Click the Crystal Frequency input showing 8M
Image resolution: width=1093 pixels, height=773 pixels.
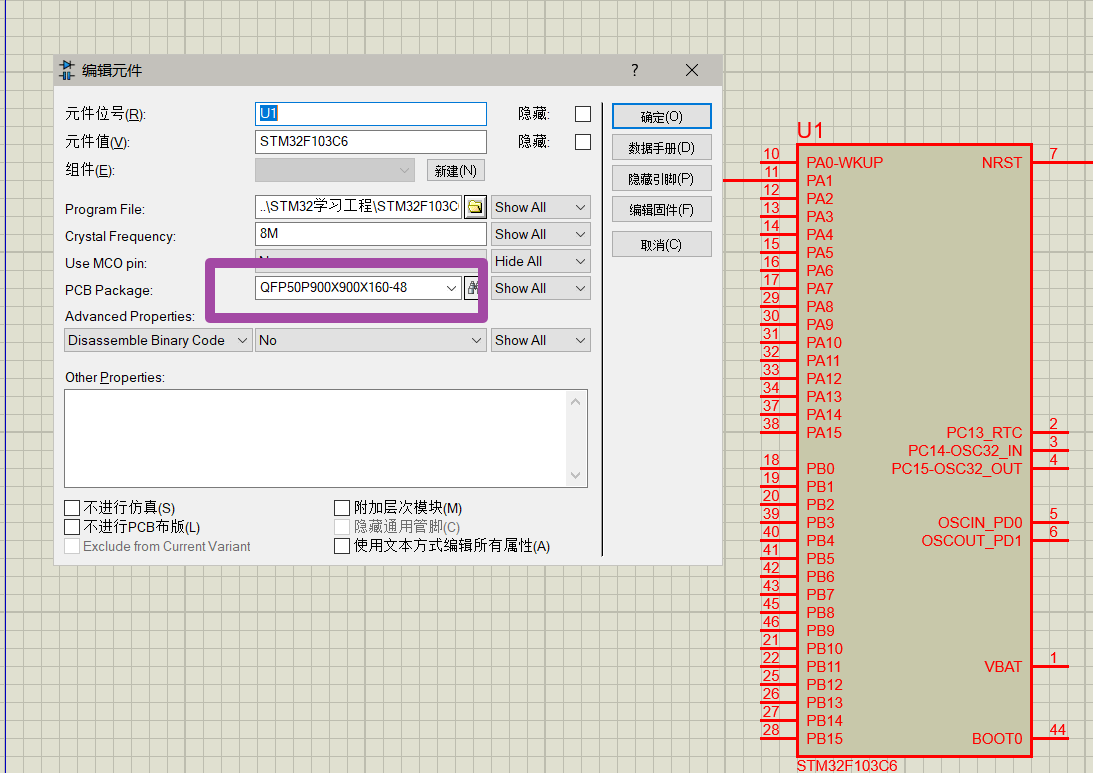(x=370, y=234)
